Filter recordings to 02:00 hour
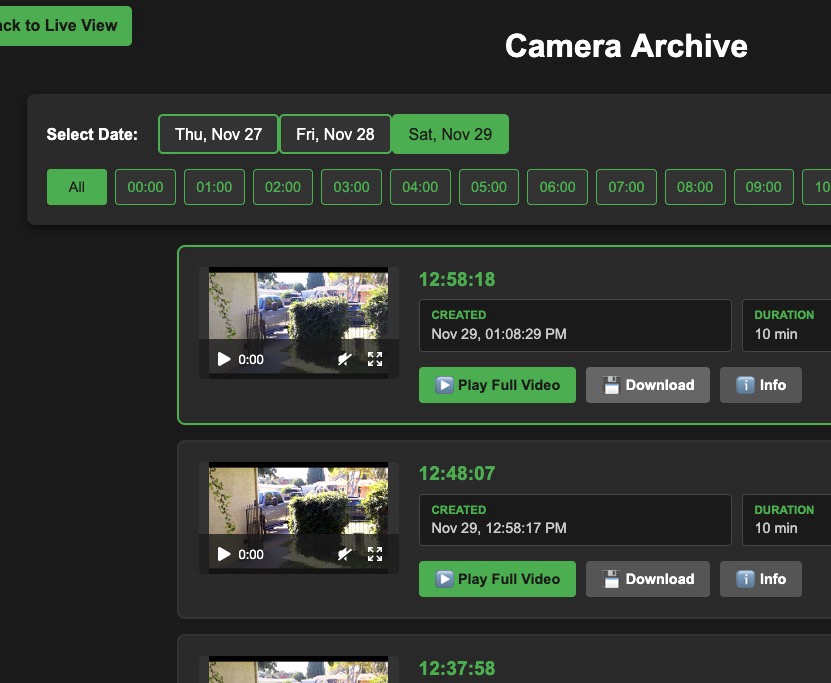 tap(283, 187)
